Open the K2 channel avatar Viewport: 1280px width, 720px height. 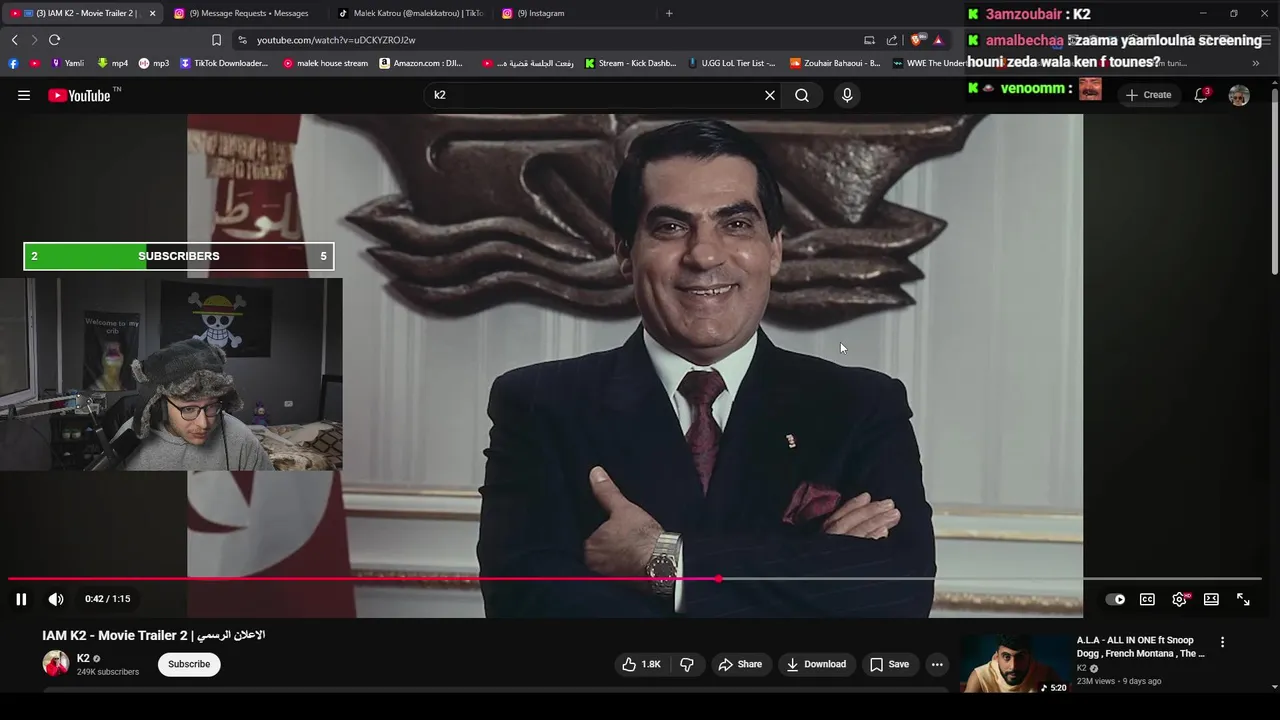click(x=56, y=663)
